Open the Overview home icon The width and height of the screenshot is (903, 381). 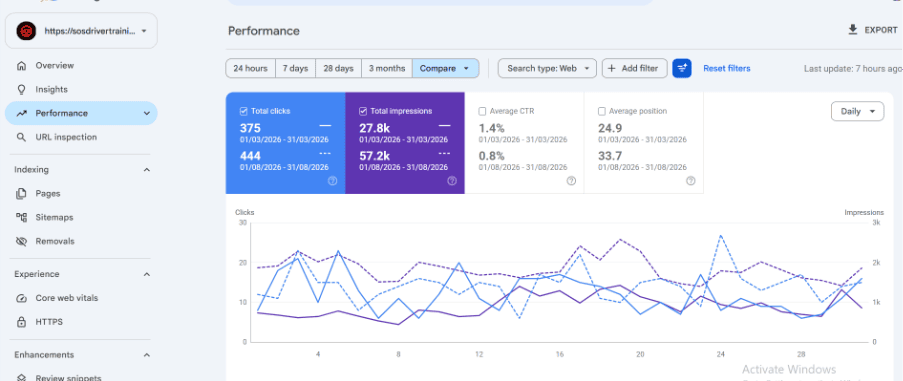21,66
